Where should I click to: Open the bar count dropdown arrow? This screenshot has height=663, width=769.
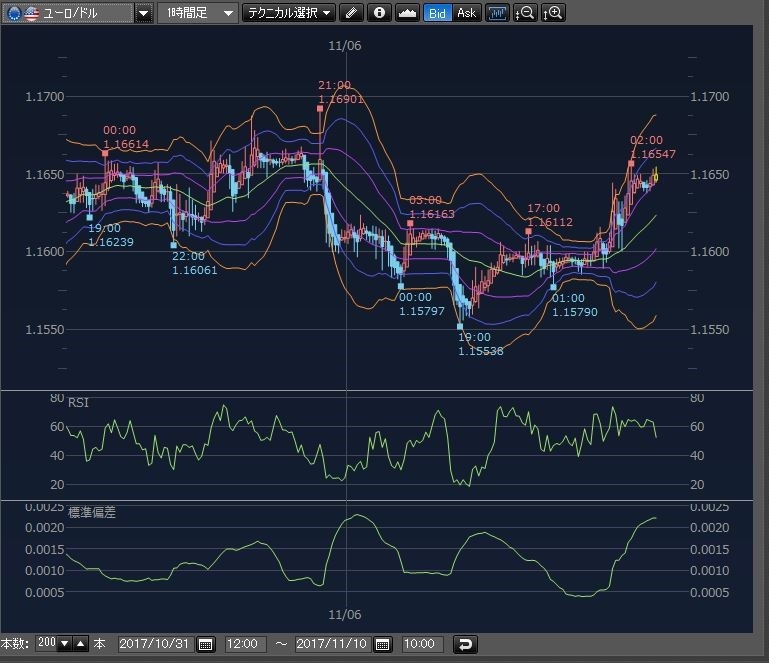click(x=65, y=643)
